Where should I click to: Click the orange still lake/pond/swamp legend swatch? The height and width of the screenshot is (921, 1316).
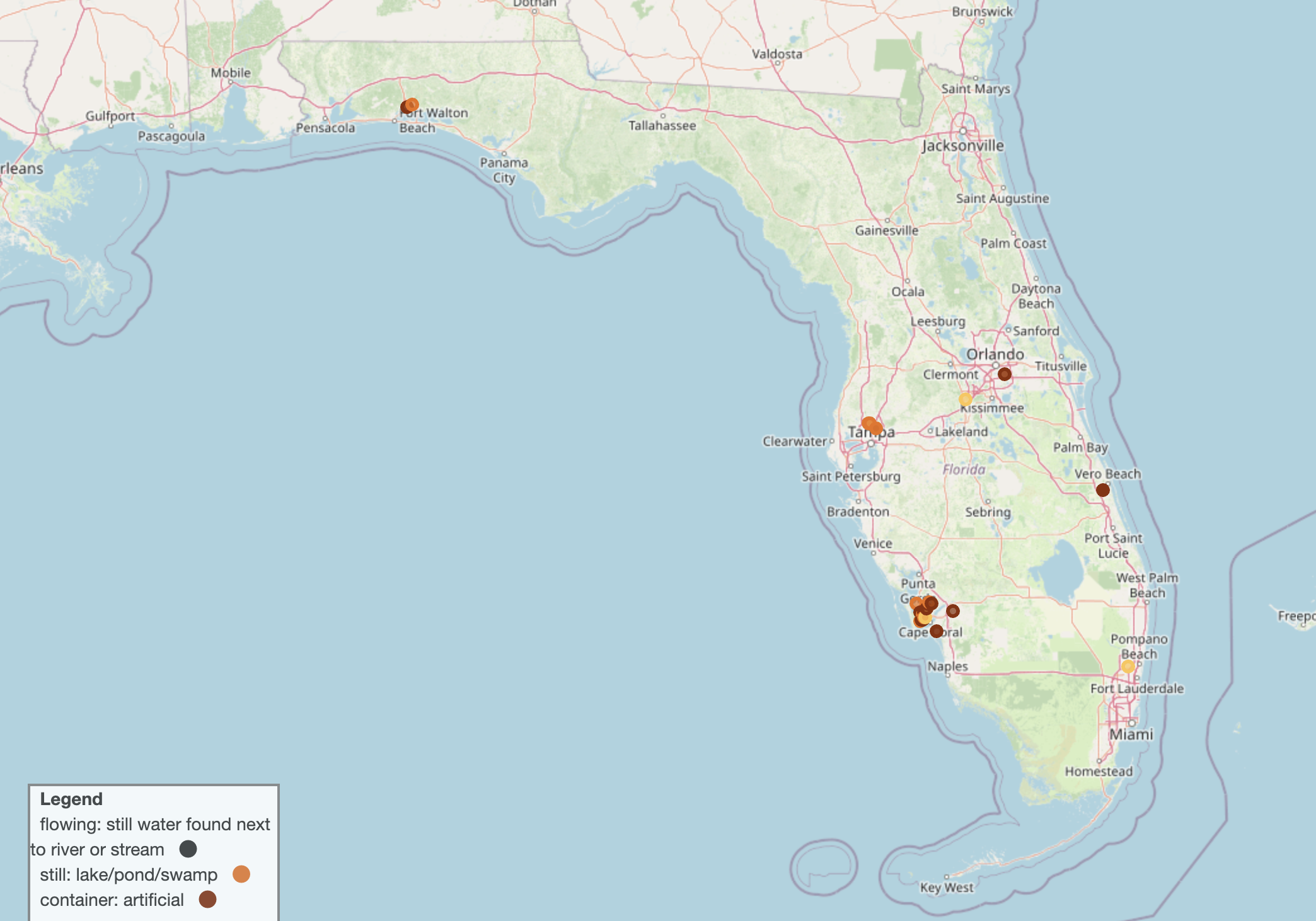(241, 874)
